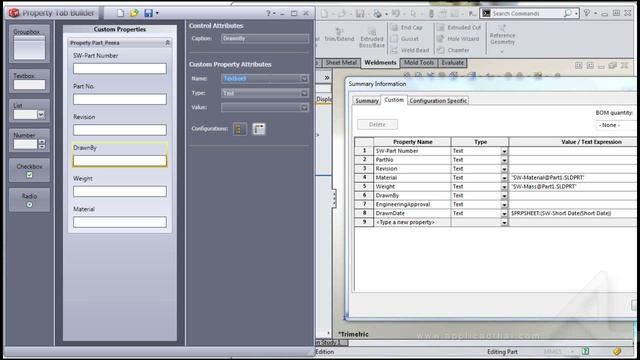The width and height of the screenshot is (640, 360).
Task: Click the Delete button in Summary Information
Action: tap(377, 124)
